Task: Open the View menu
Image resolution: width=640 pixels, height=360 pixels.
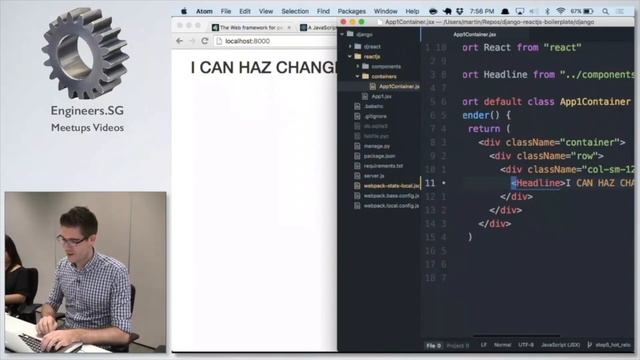Action: tap(266, 11)
